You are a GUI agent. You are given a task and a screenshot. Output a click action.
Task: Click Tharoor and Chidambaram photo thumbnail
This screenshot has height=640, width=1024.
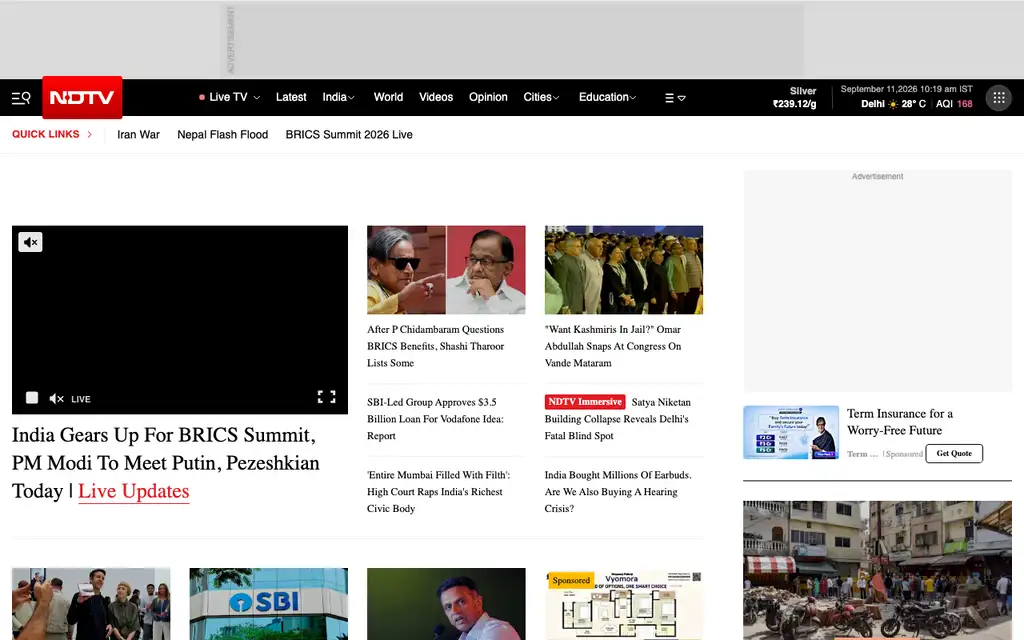click(446, 270)
